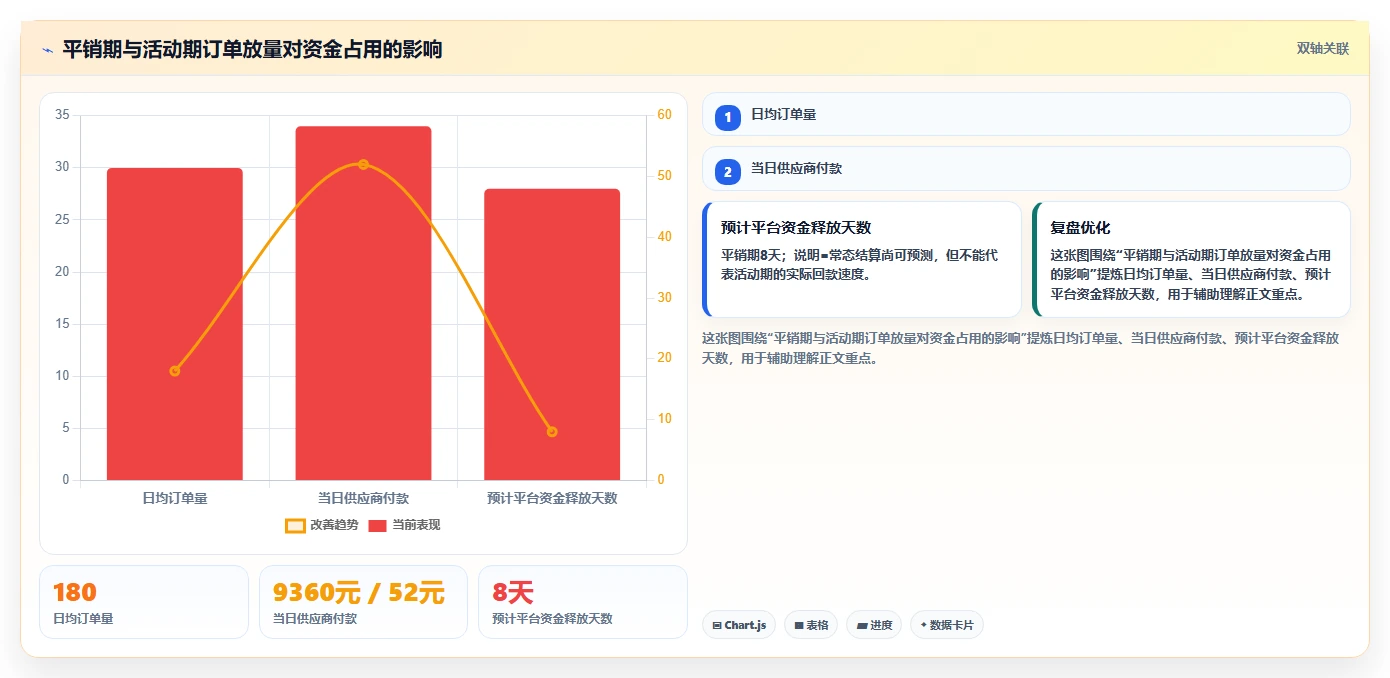Select the numbered item 1 日均订单量
This screenshot has width=1390, height=678.
pos(1026,115)
